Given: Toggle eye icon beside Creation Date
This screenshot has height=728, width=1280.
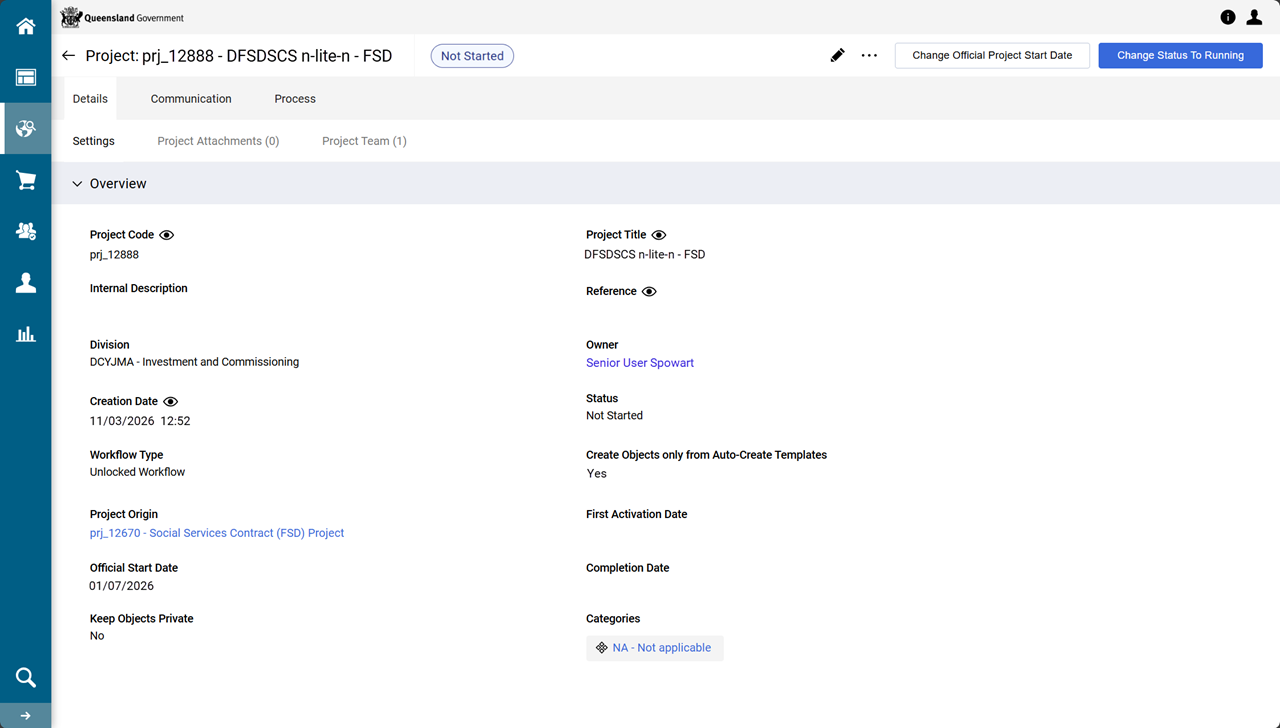Looking at the screenshot, I should pyautogui.click(x=171, y=402).
